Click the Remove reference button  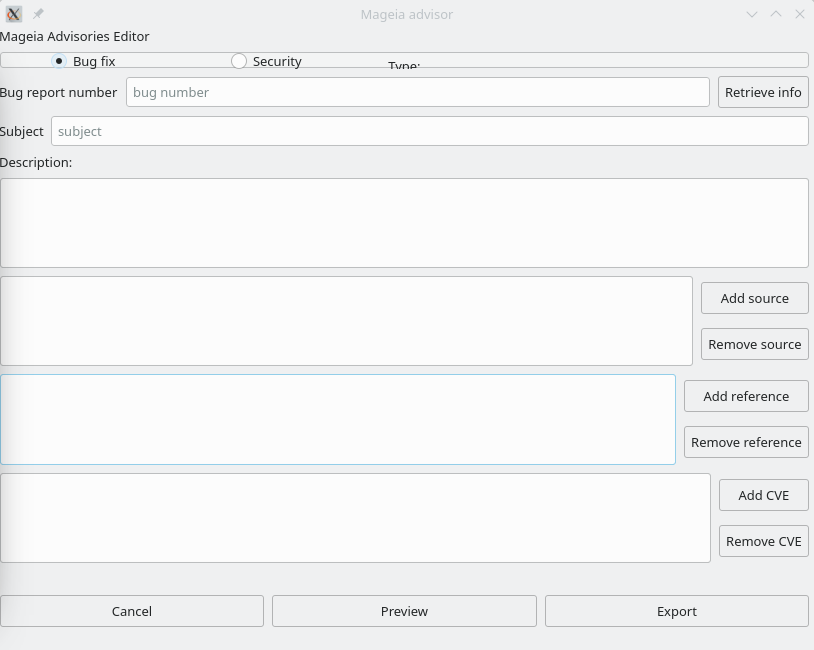point(746,442)
